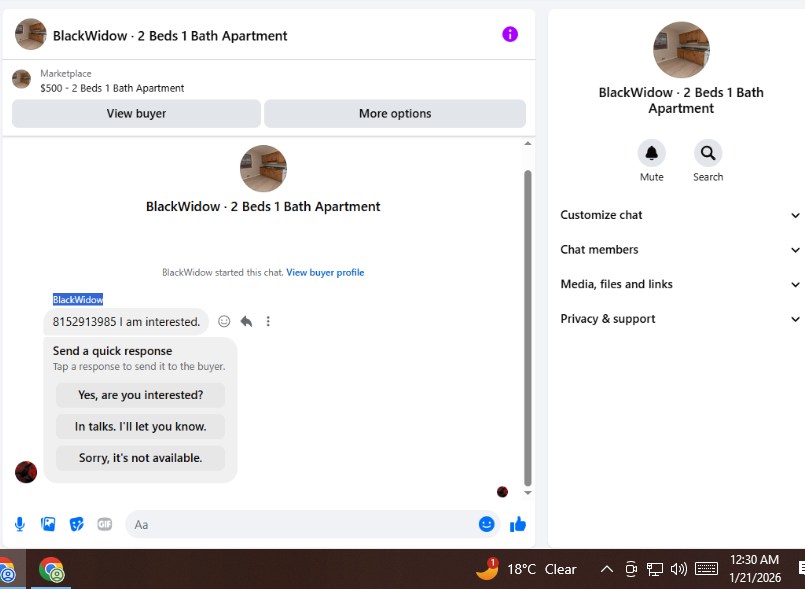805x589 pixels.
Task: Expand Media, files and links
Action: [x=680, y=284]
